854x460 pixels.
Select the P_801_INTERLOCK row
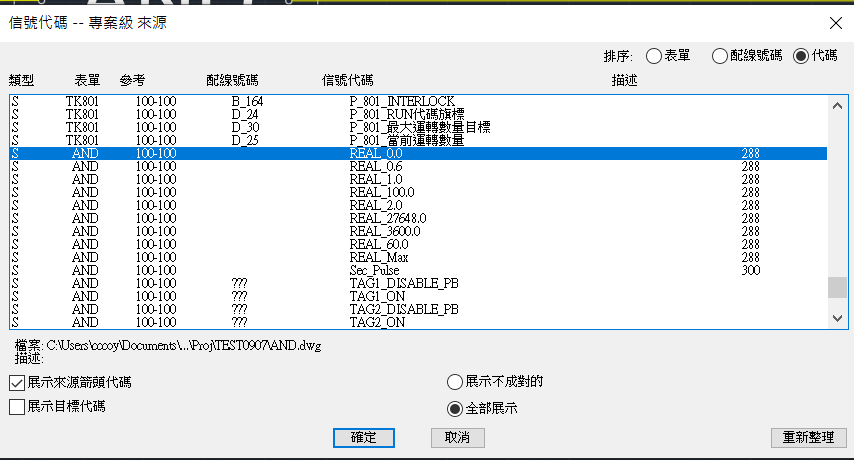click(x=418, y=101)
